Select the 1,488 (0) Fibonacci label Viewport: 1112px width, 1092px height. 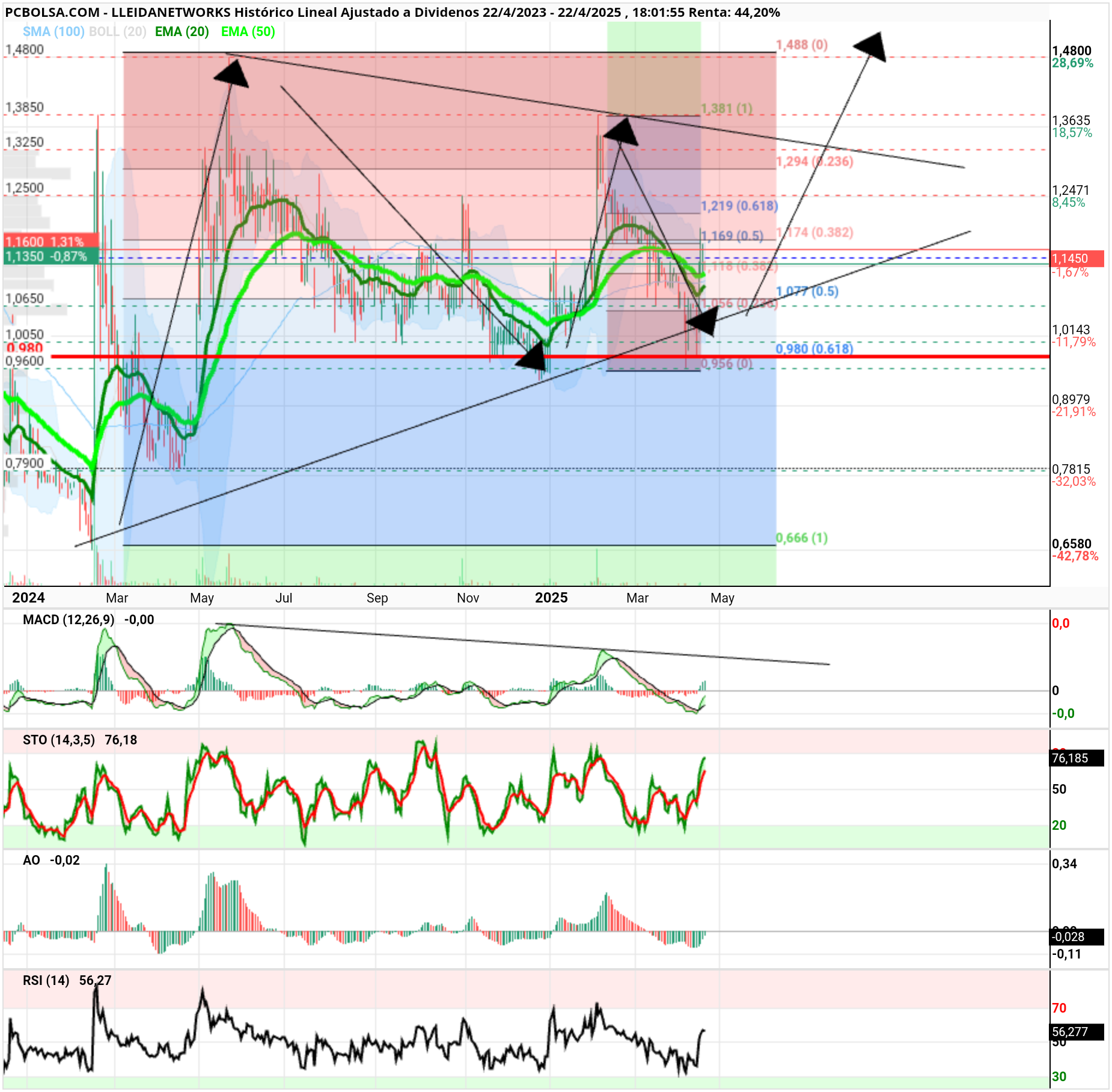pos(802,44)
